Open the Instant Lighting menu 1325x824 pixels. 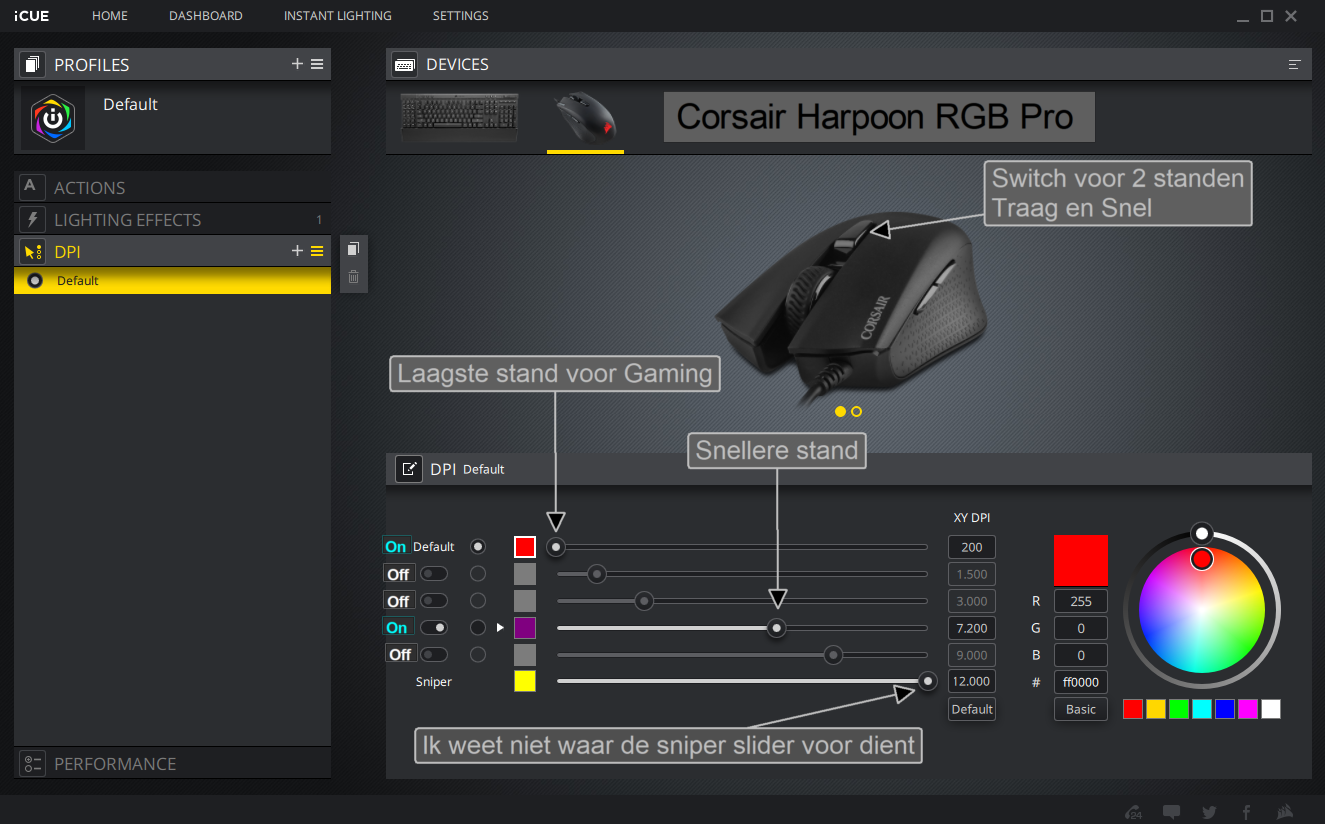click(338, 16)
